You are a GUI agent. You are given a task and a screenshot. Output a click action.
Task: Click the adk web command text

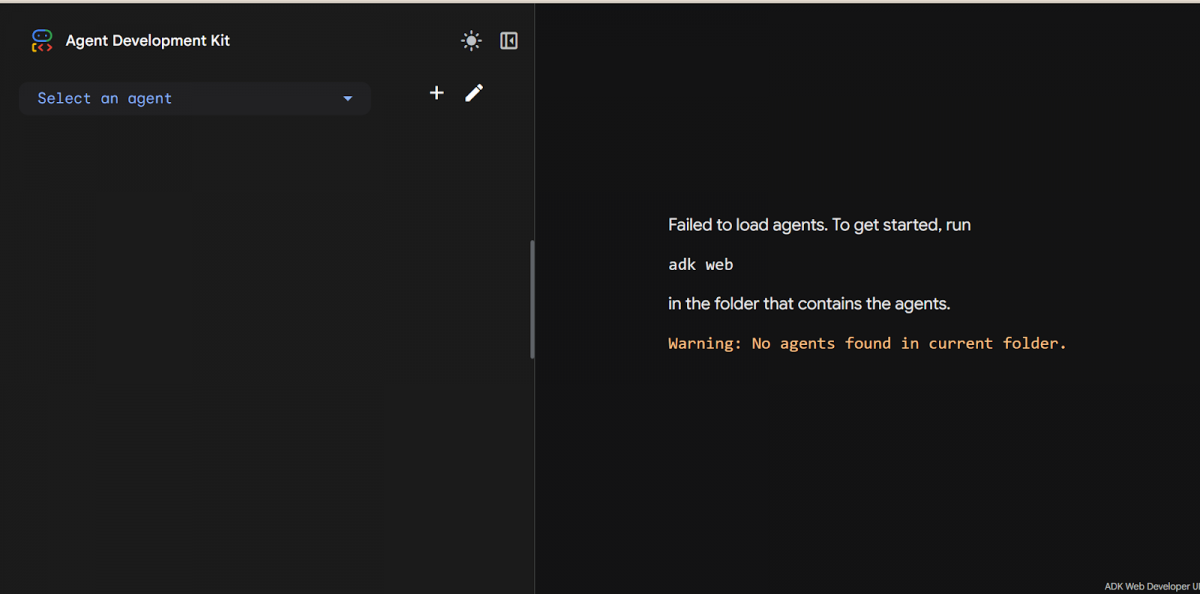[x=700, y=264]
